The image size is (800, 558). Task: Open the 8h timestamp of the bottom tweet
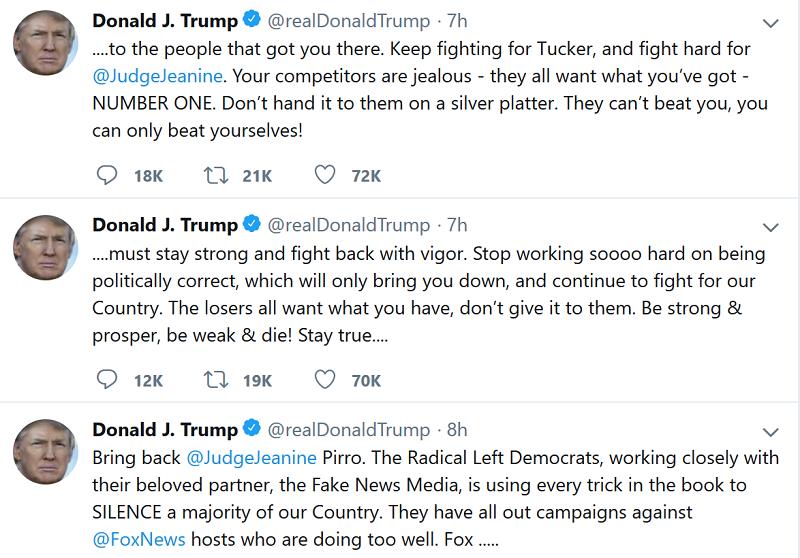click(x=457, y=429)
